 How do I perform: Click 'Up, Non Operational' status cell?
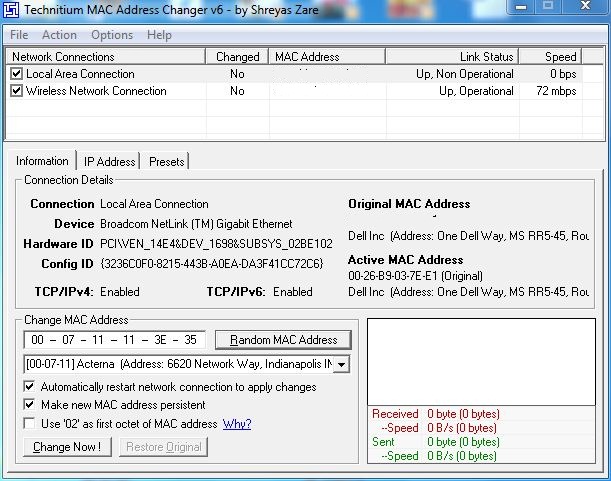tap(465, 74)
